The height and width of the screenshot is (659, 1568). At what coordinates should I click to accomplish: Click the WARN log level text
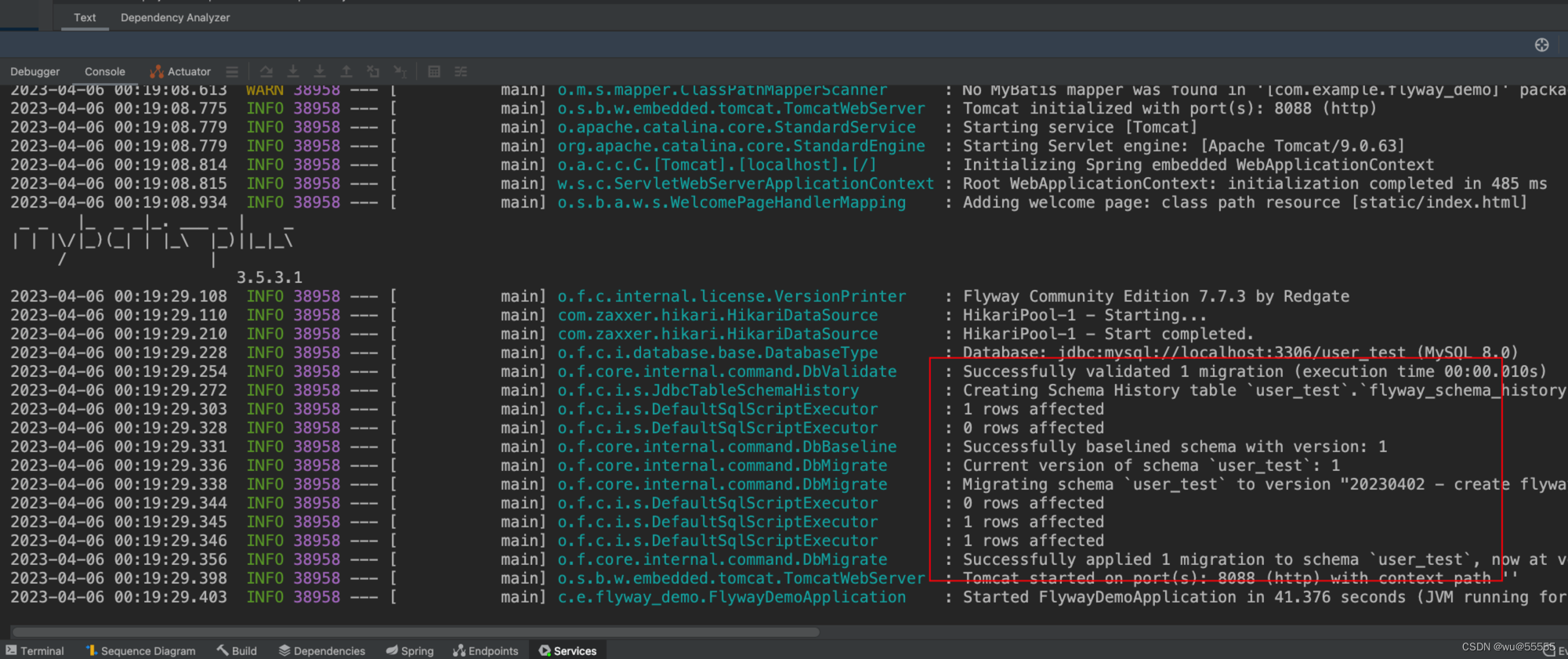click(x=265, y=90)
